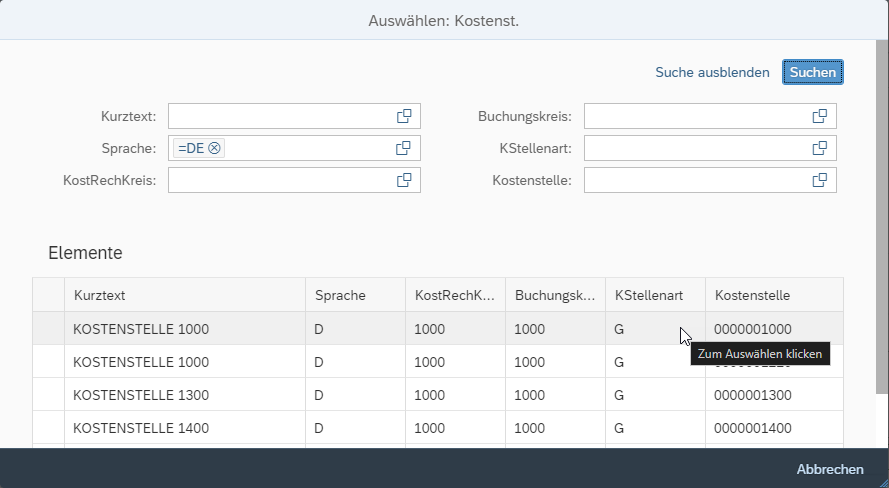Open value help icon for Buchungskreis field
This screenshot has height=488, width=889.
[820, 116]
